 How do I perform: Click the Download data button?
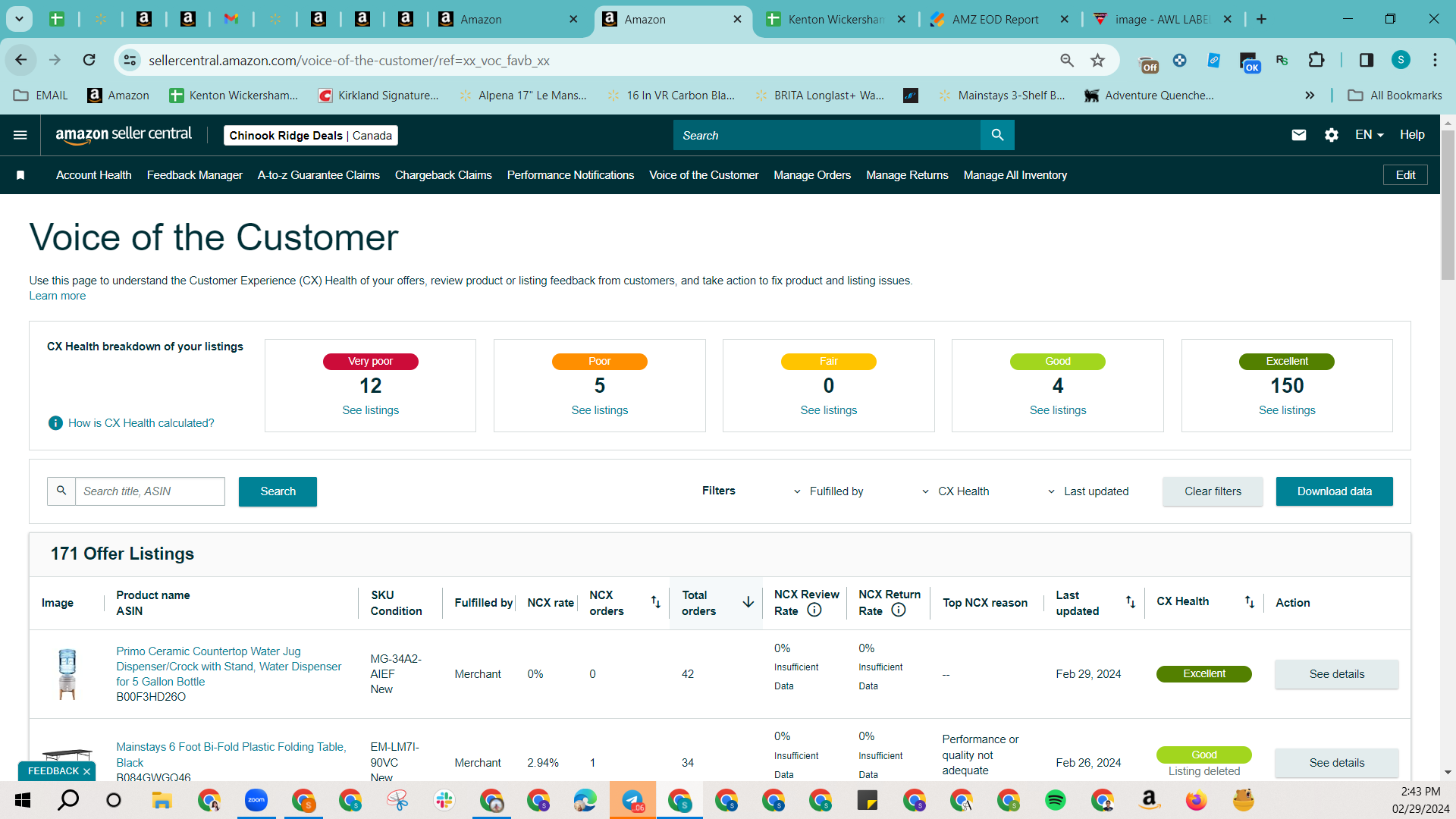point(1335,491)
